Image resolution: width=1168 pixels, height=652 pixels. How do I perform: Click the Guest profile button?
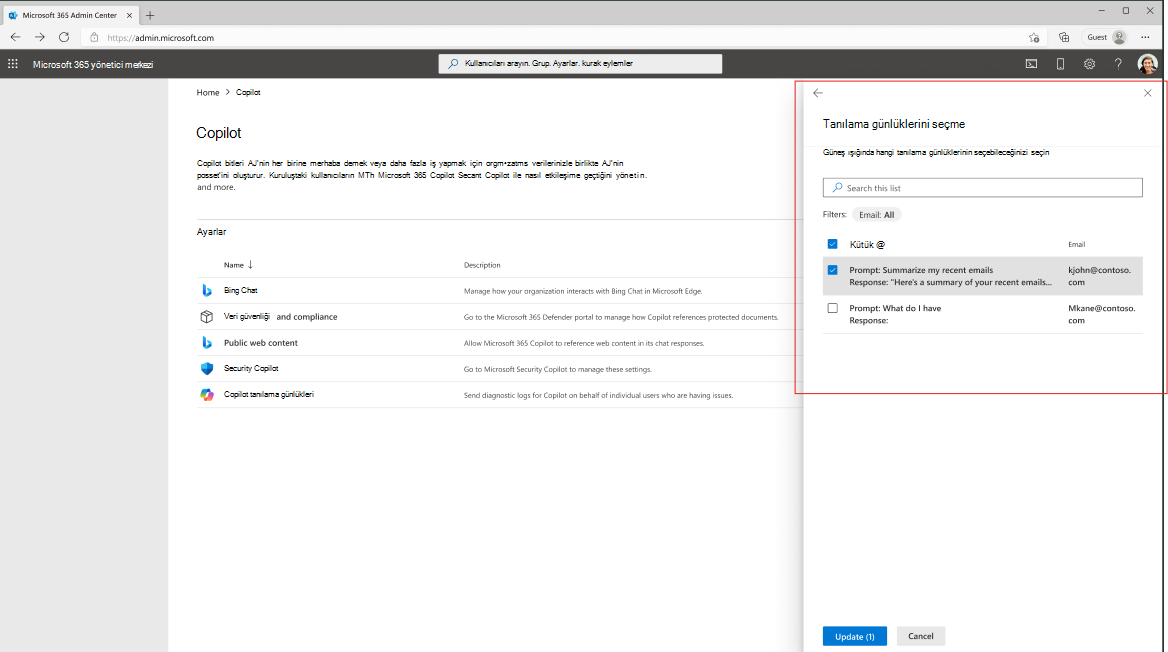[x=1106, y=37]
